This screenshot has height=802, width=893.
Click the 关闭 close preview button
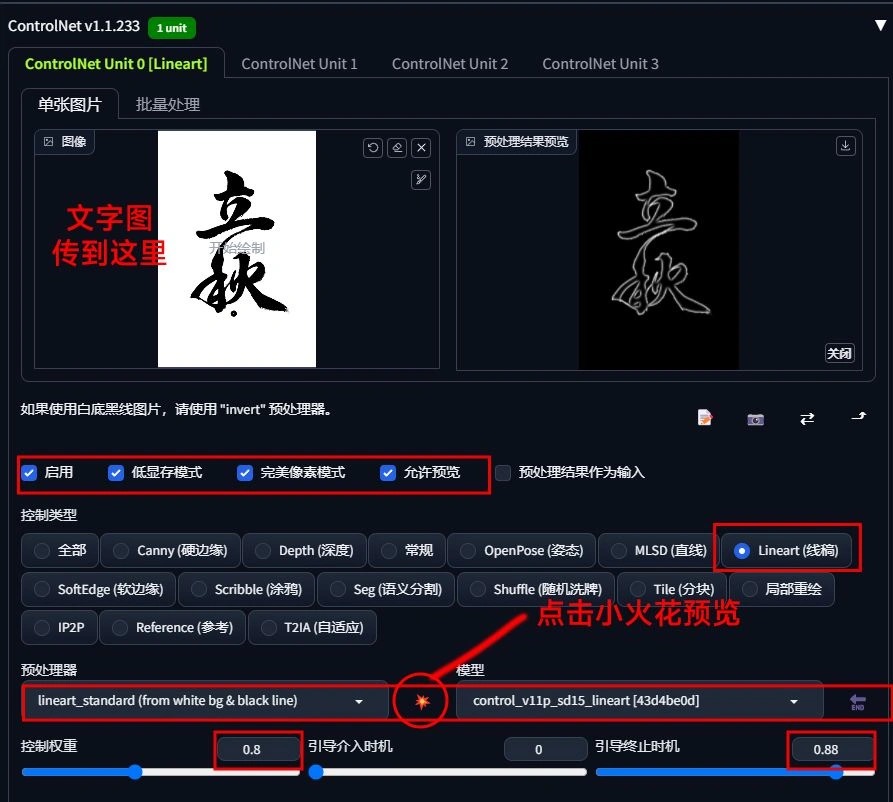tap(839, 353)
